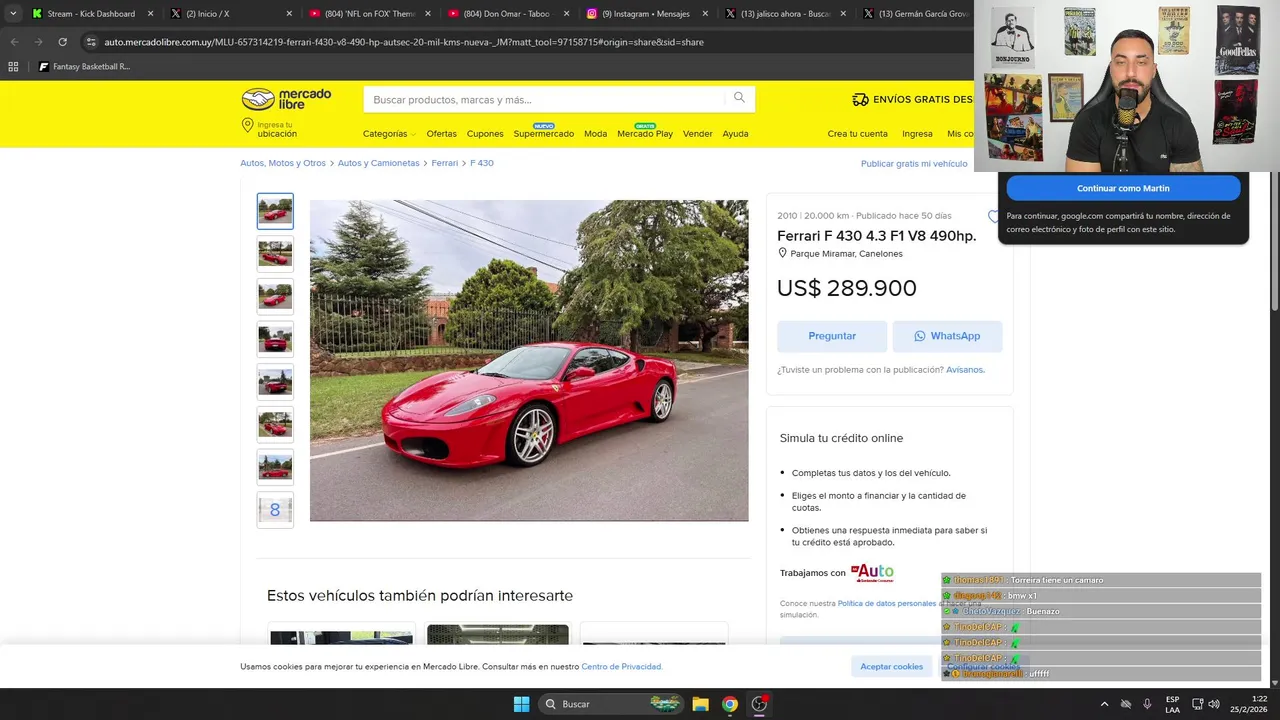This screenshot has width=1280, height=720.
Task: Click the 'Buscar productos, marcas y más' search field
Action: click(545, 99)
